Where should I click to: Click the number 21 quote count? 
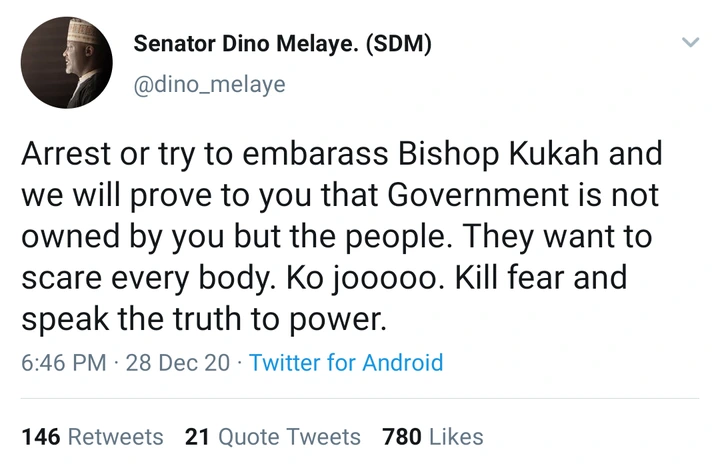pyautogui.click(x=197, y=437)
